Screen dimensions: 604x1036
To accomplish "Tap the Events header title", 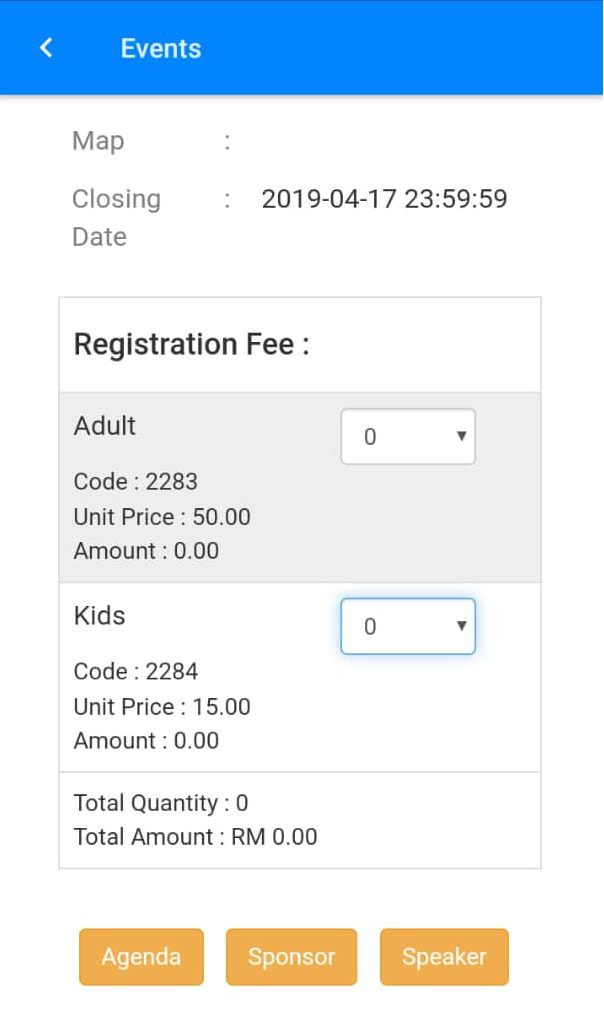I will coord(161,48).
